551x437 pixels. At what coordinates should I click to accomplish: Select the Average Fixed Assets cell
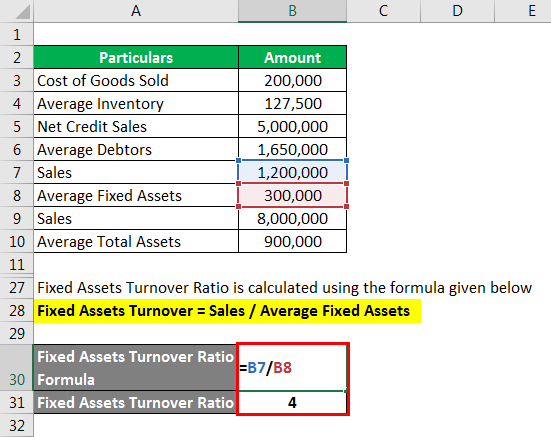click(x=136, y=195)
